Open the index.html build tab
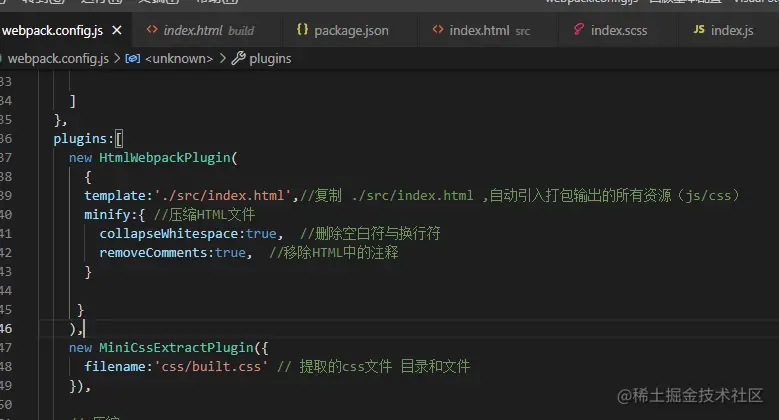 207,30
